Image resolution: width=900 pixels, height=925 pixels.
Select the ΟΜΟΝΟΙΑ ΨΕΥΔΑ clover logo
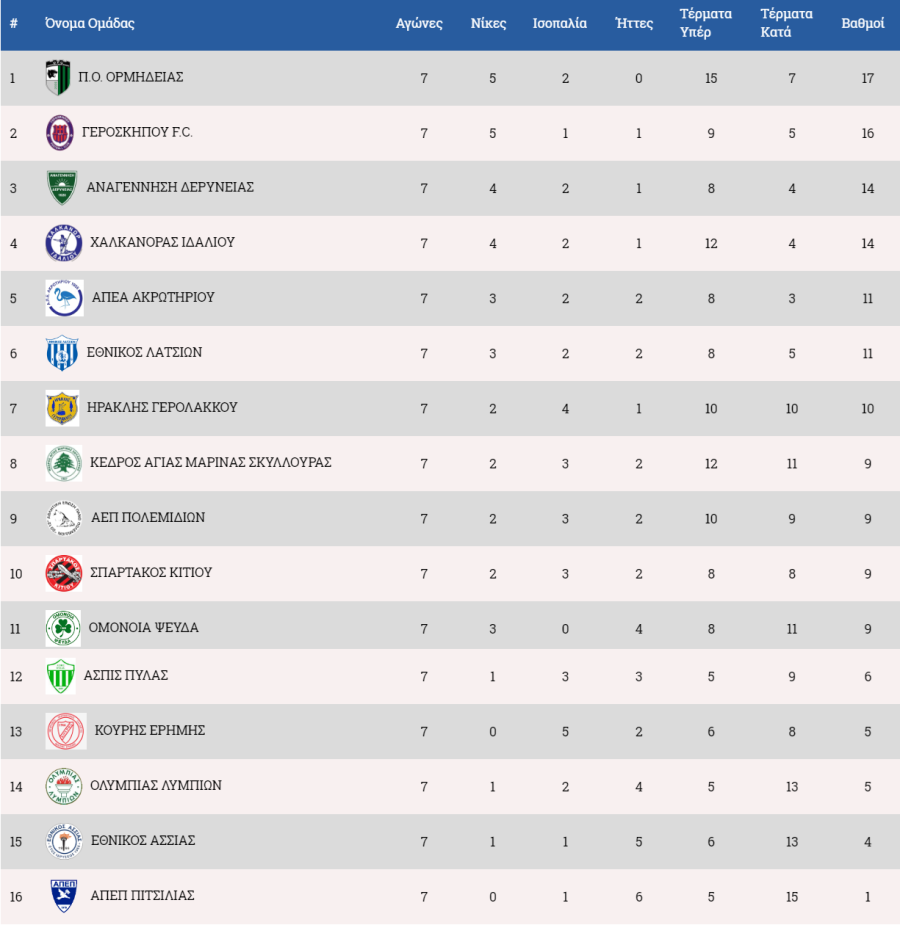(x=63, y=628)
